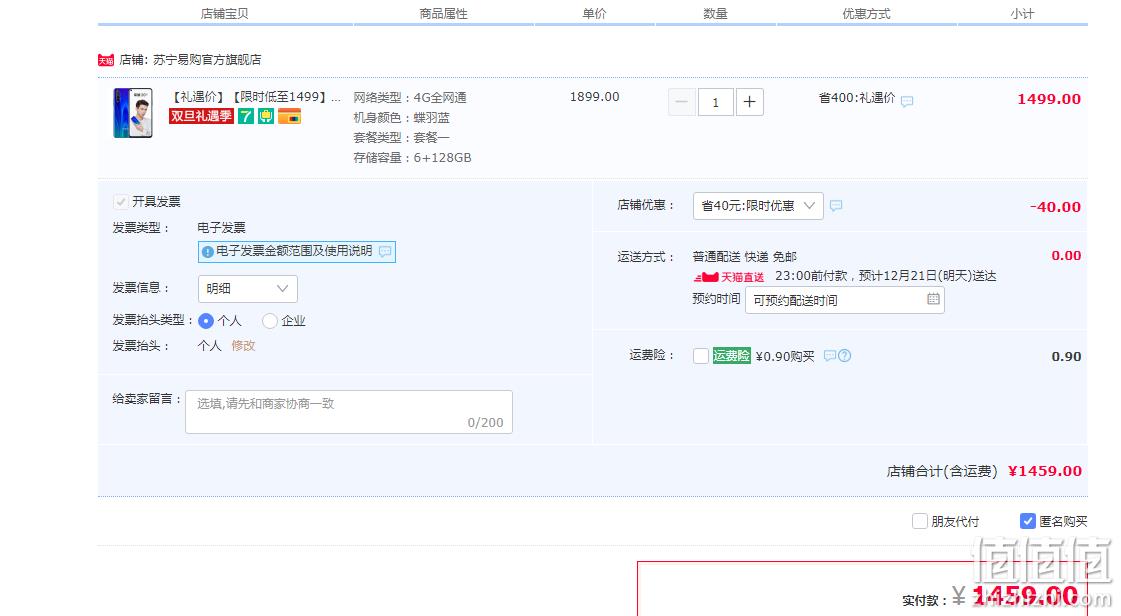Click the 双旦礼遇季 promotion badge
This screenshot has height=616, width=1121.
202,116
